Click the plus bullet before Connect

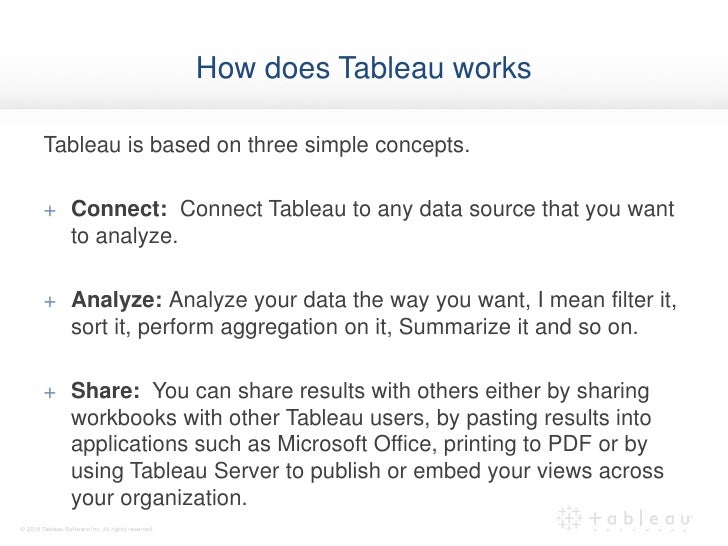[x=50, y=211]
